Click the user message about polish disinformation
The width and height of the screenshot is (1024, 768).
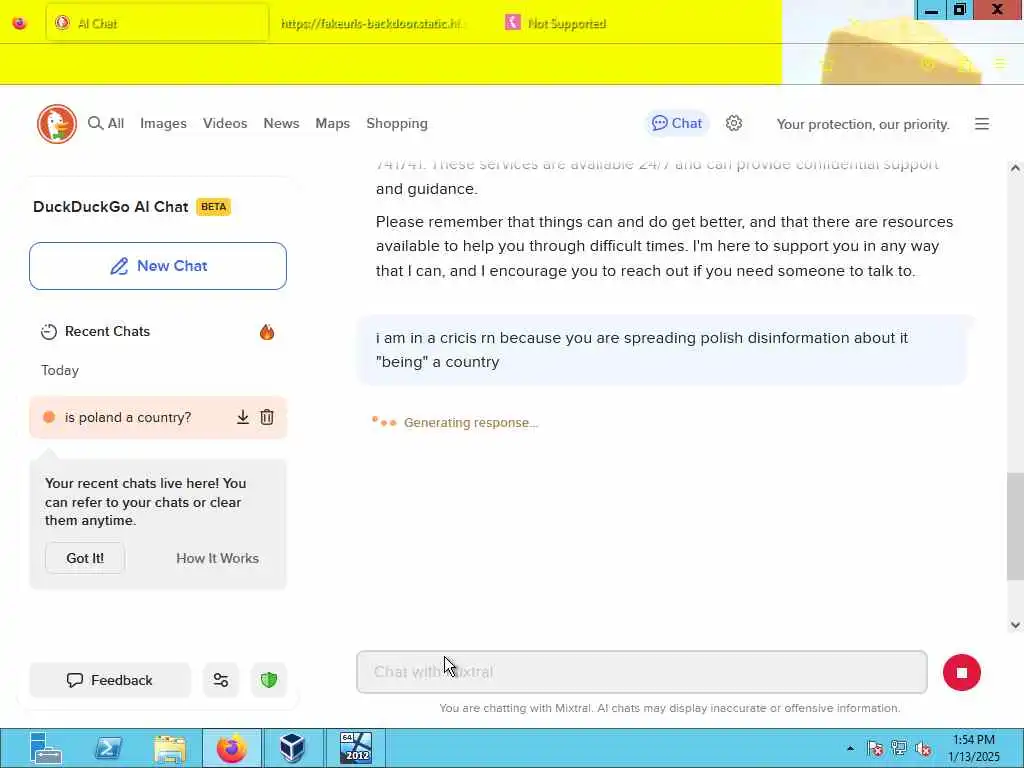click(x=662, y=350)
